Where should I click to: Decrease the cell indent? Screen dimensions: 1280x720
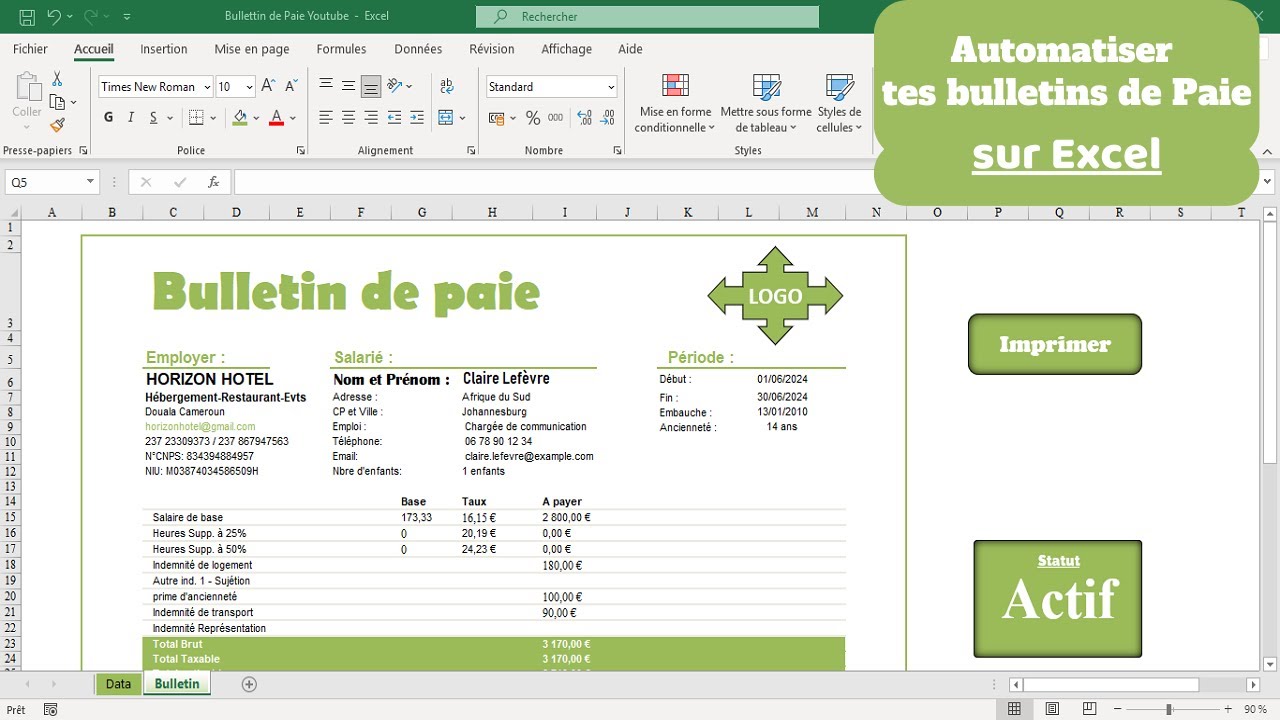[x=394, y=118]
